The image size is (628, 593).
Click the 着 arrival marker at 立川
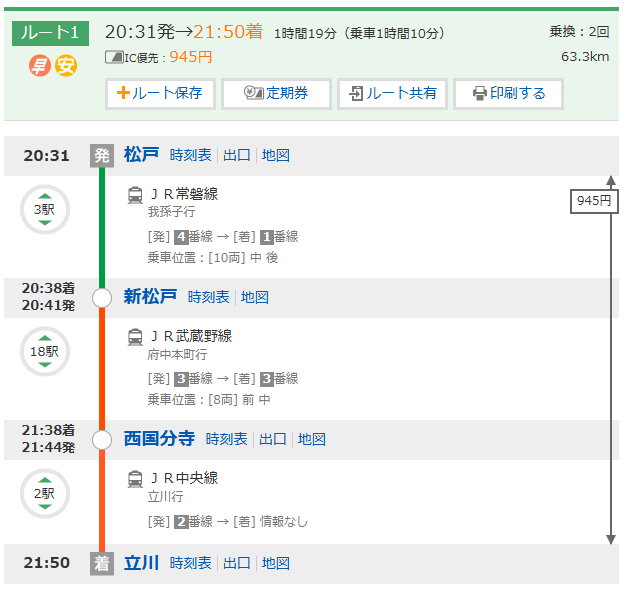(x=102, y=564)
